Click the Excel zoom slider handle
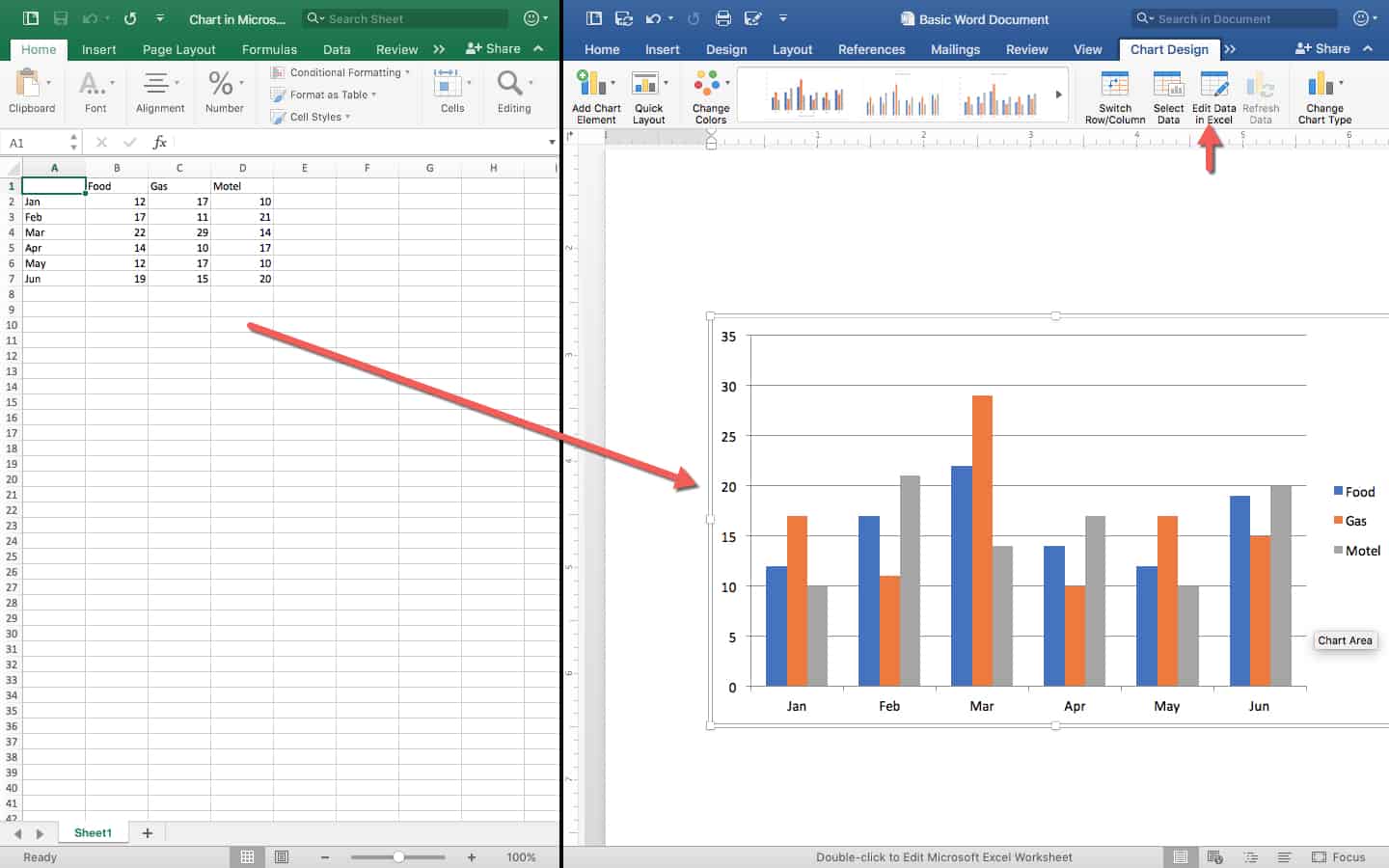 [x=398, y=856]
